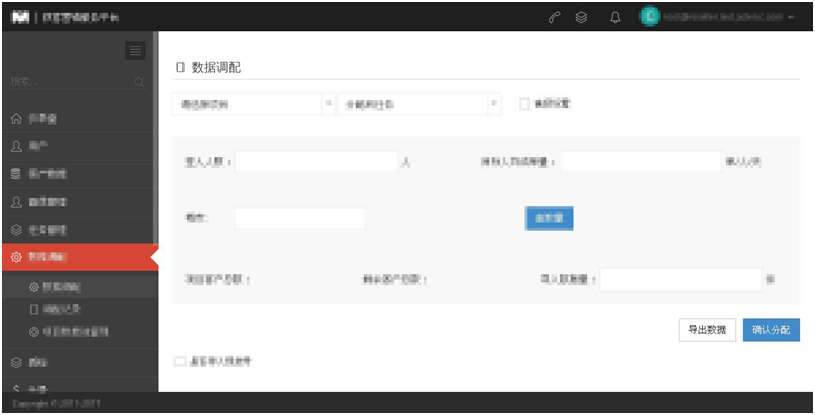Open the sidebar item with the database cylinder icon
This screenshot has width=815, height=415.
click(x=78, y=174)
